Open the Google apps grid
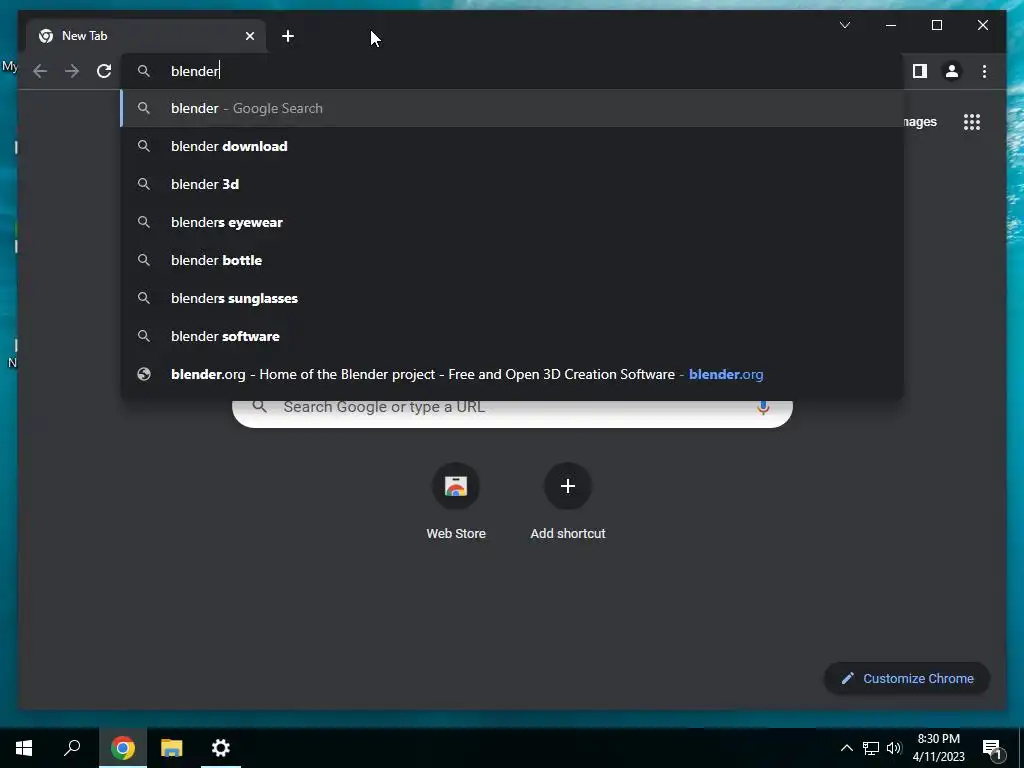The height and width of the screenshot is (768, 1024). [x=972, y=122]
